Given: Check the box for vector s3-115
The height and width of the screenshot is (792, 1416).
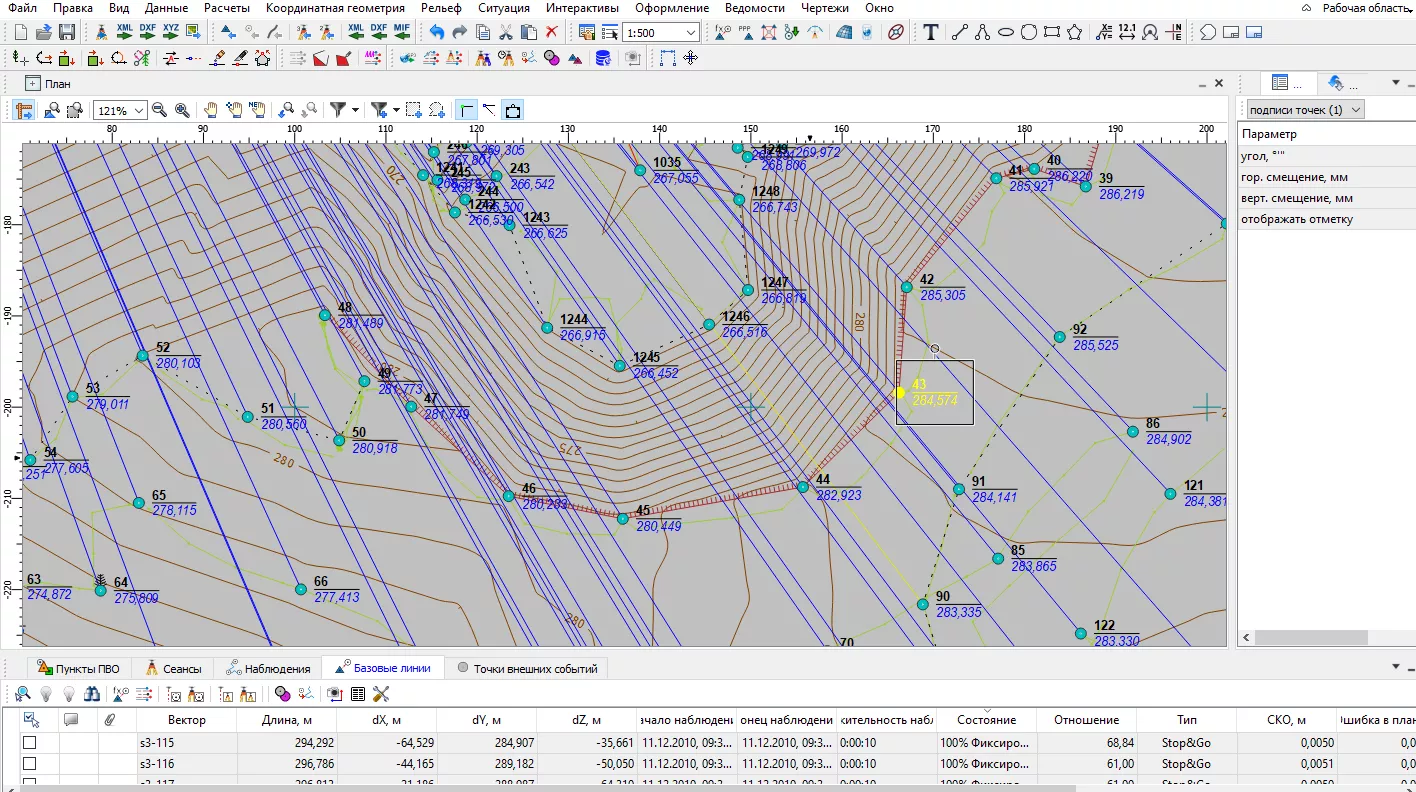Looking at the screenshot, I should coord(30,743).
